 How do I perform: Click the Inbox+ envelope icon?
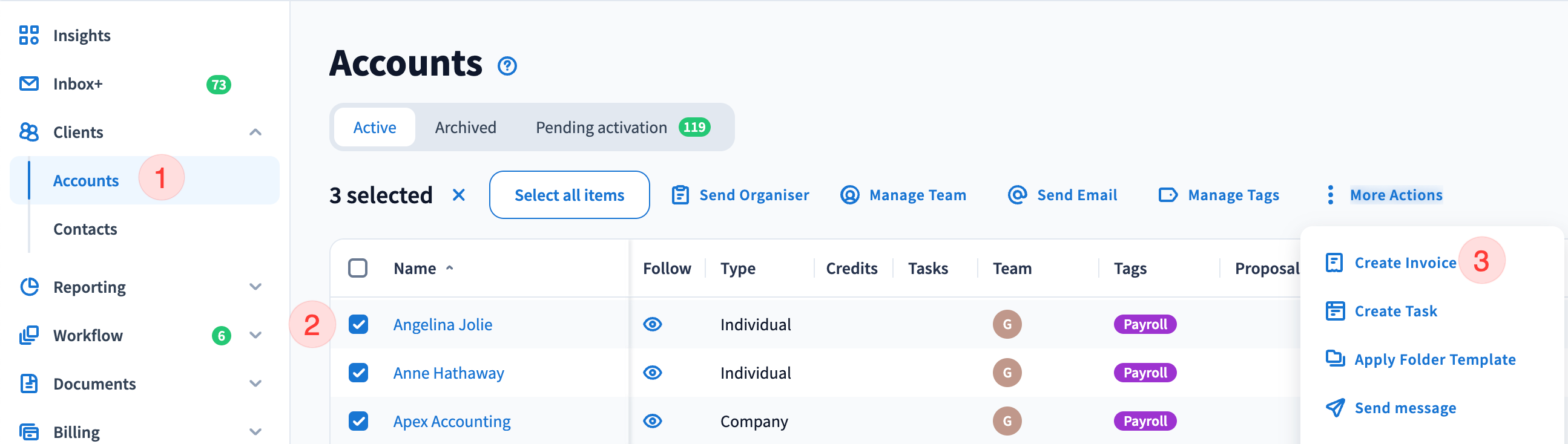pyautogui.click(x=28, y=83)
